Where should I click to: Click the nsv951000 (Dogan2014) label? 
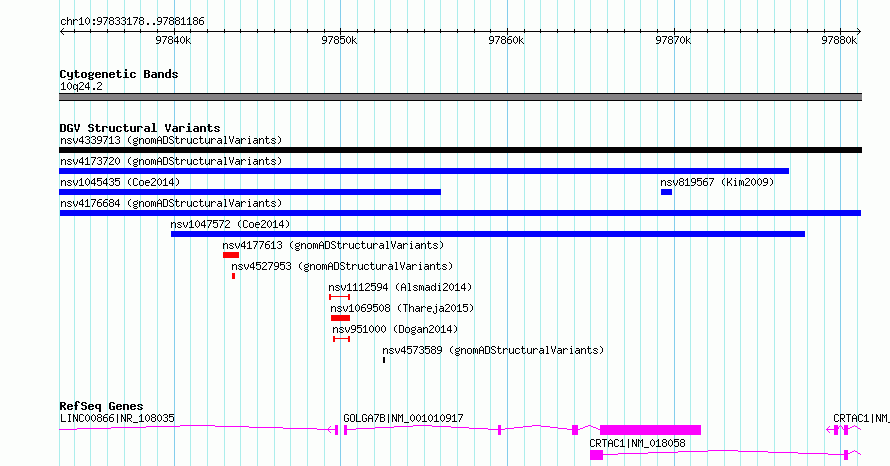point(395,329)
